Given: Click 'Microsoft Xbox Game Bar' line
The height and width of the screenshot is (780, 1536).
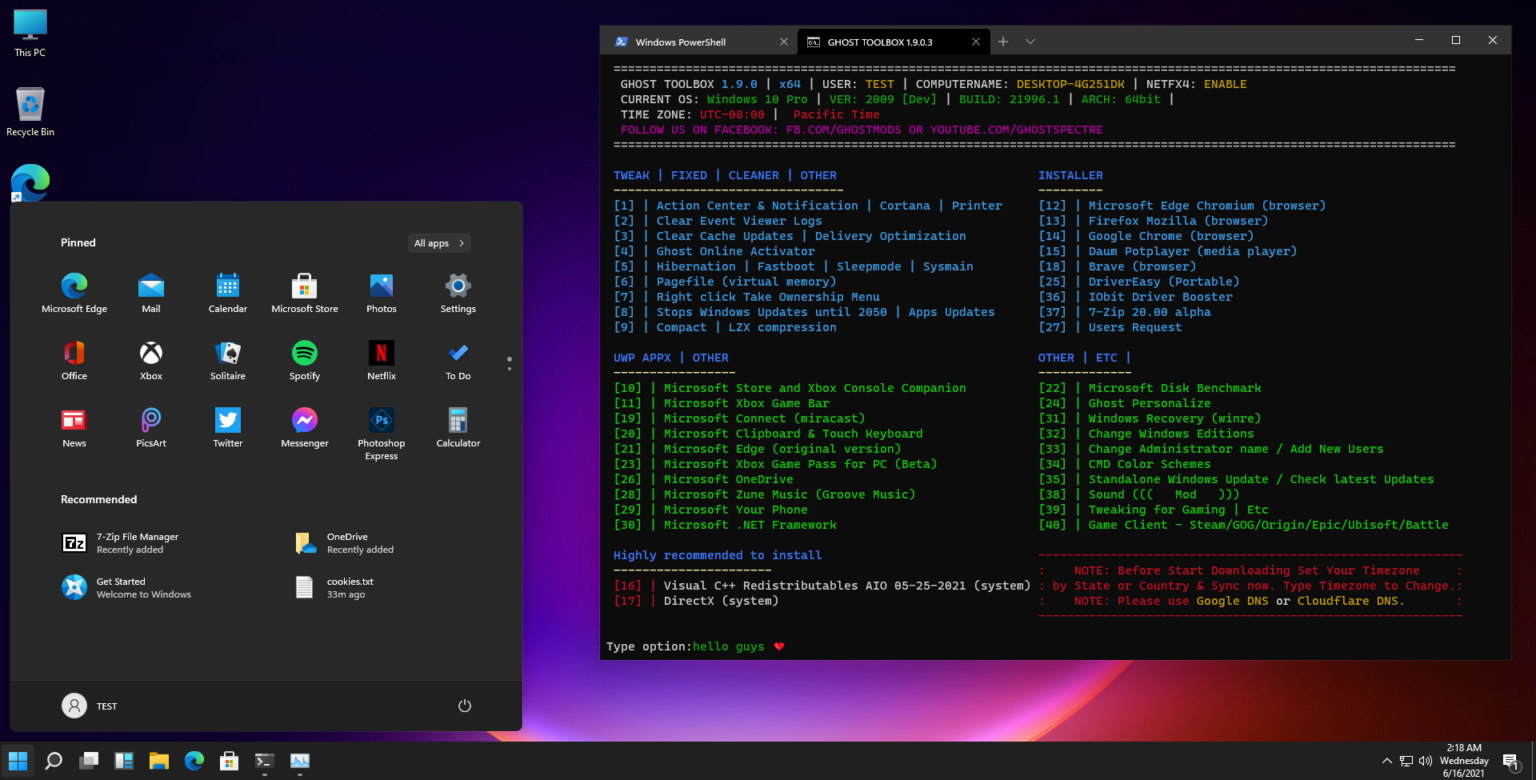Looking at the screenshot, I should point(722,403).
